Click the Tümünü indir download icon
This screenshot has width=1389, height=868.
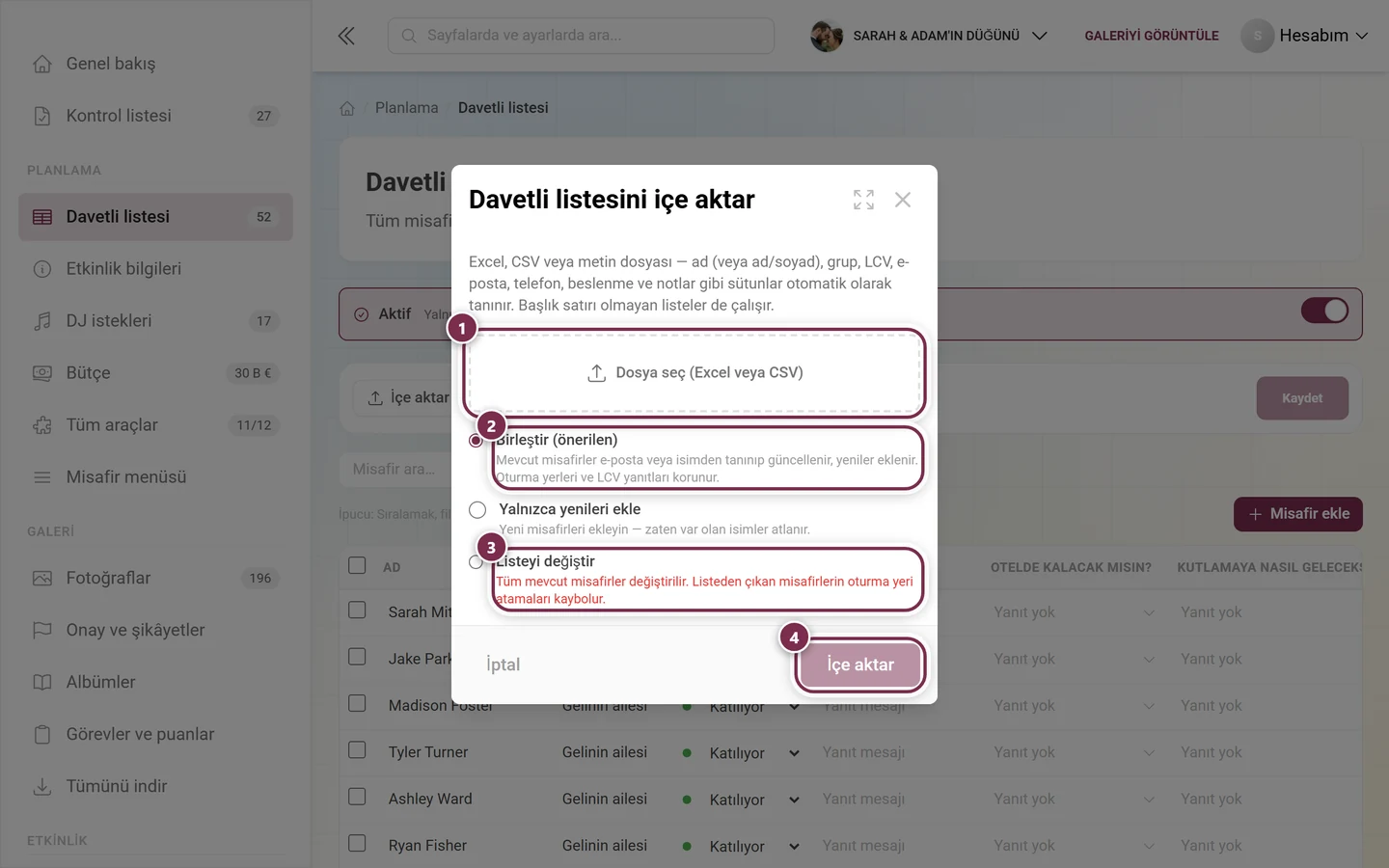(x=42, y=787)
